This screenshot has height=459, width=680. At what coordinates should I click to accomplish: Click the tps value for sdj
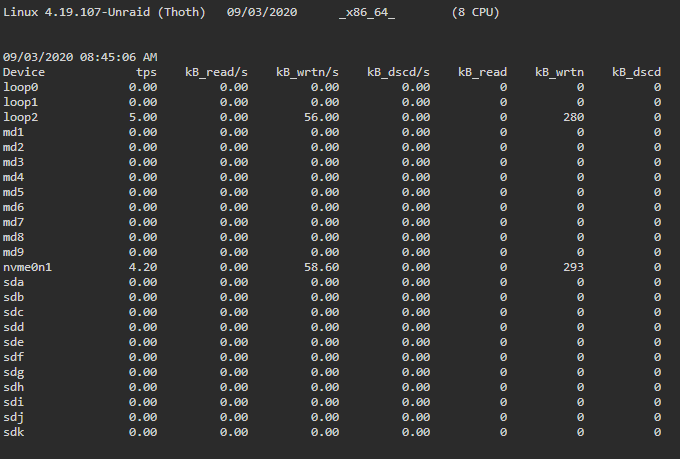point(143,417)
